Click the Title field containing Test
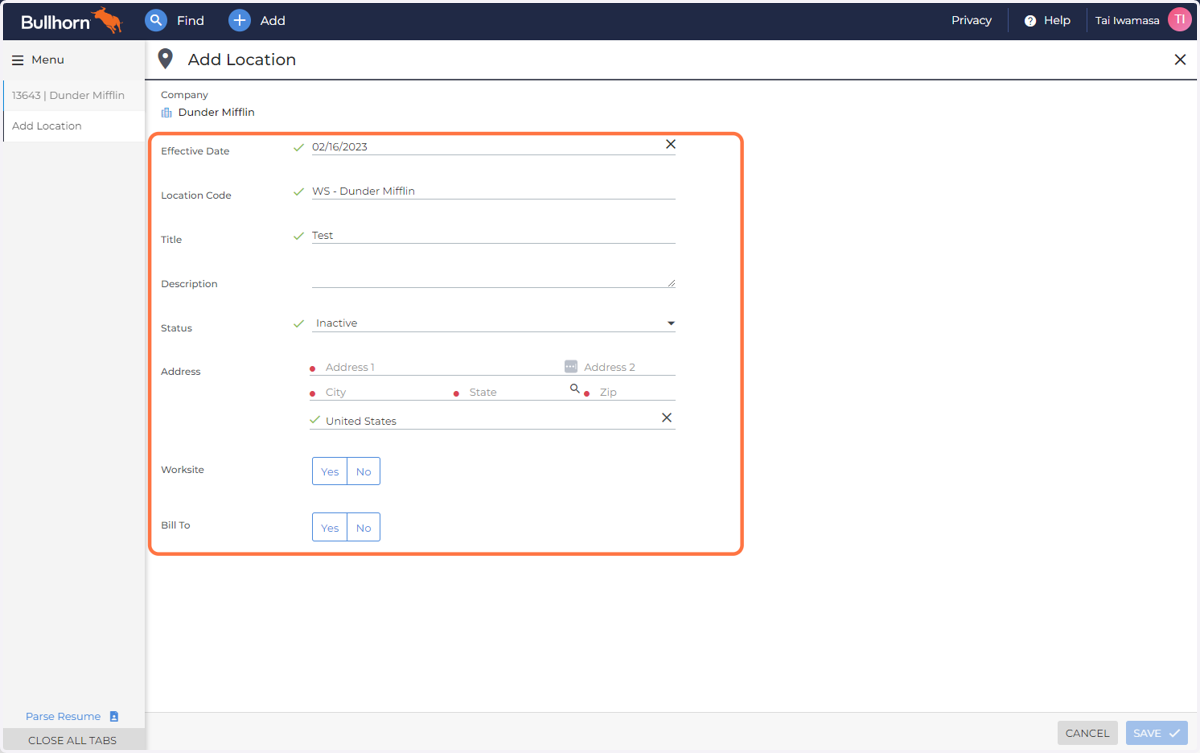This screenshot has width=1200, height=753. [493, 235]
